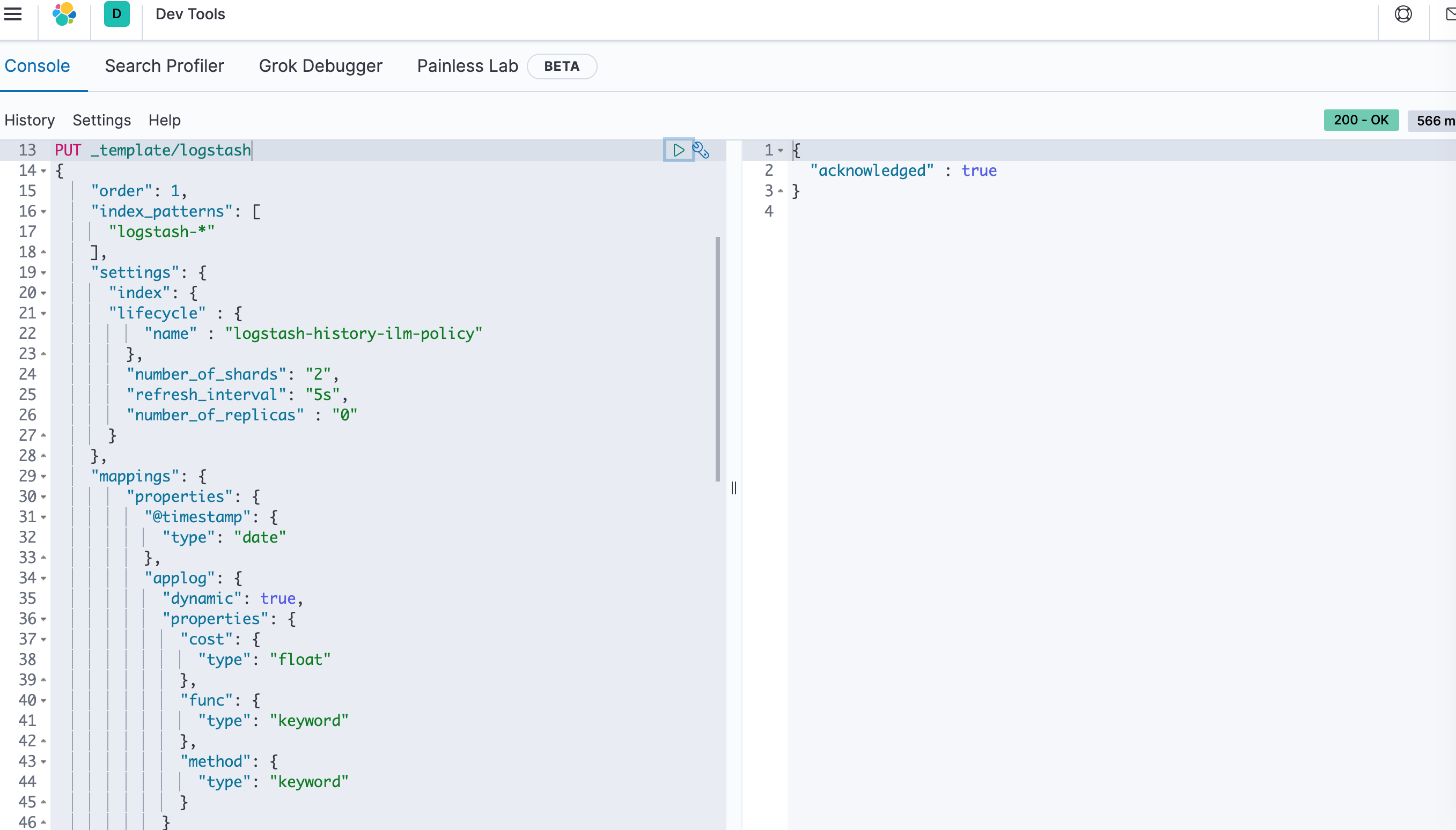The image size is (1456, 830).
Task: Open the hamburger navigation menu
Action: (x=12, y=14)
